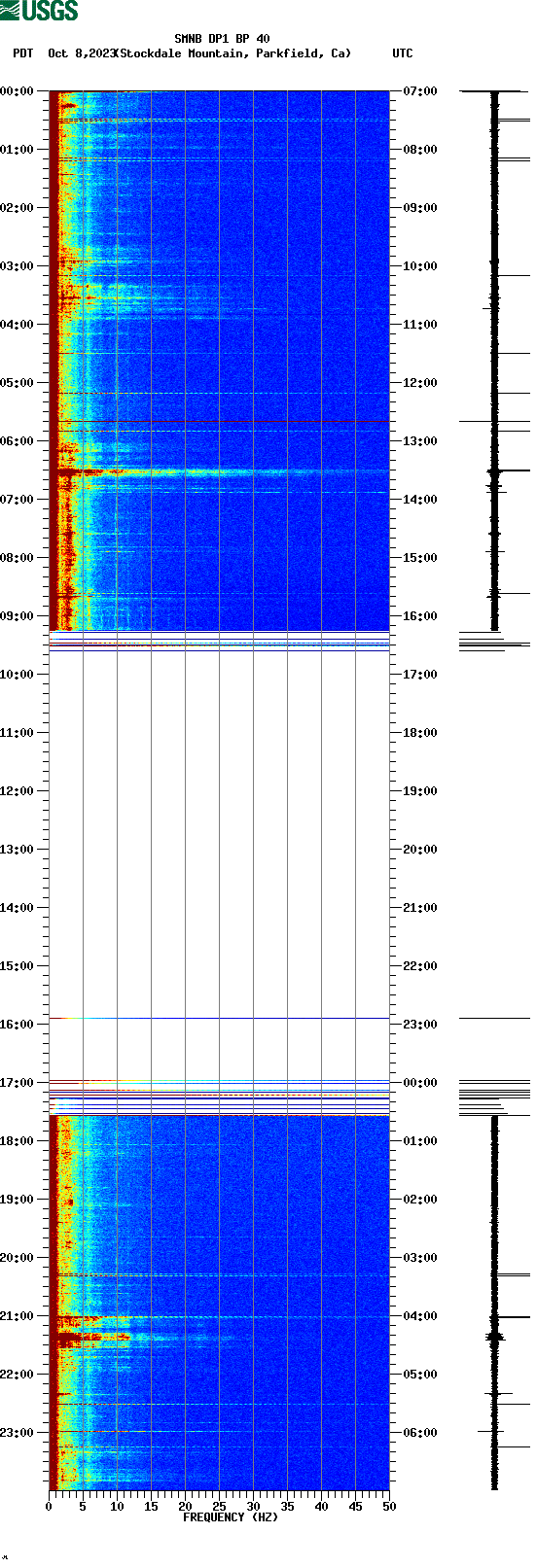The height and width of the screenshot is (1568, 537).
Task: Click the 01:00 PDT time label
Action: pyautogui.click(x=18, y=150)
